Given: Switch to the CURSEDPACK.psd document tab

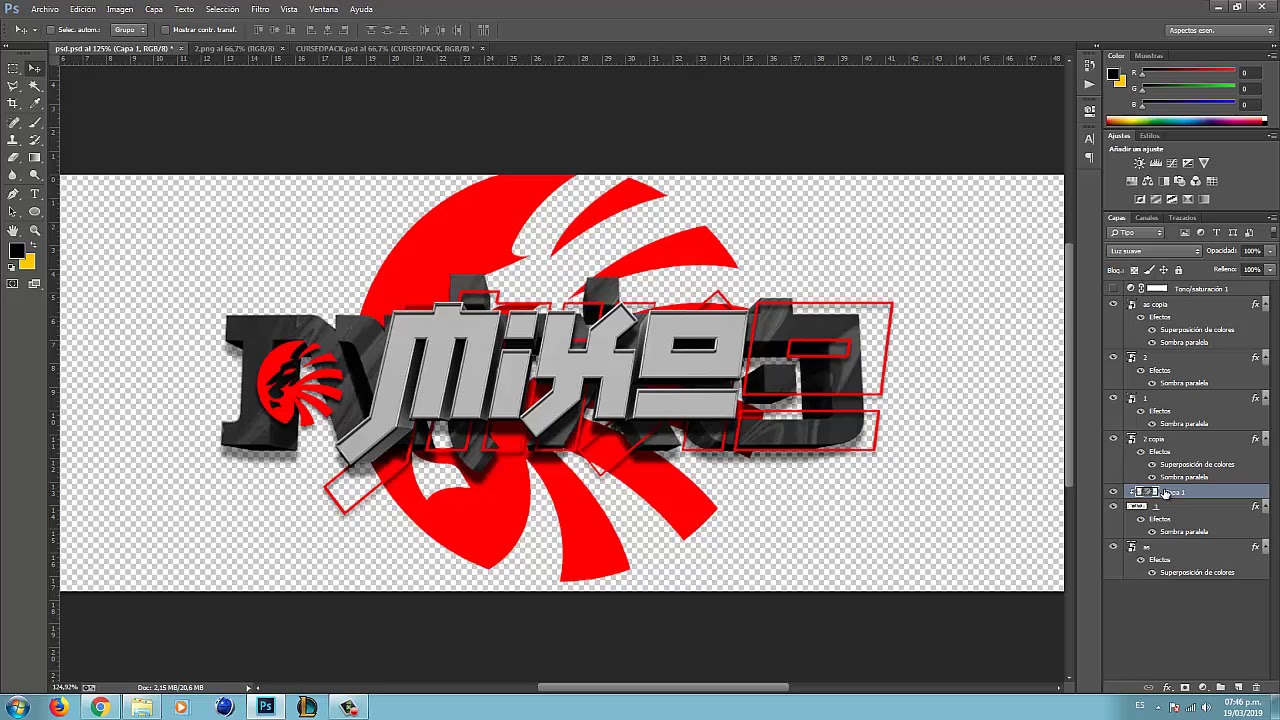Looking at the screenshot, I should [x=384, y=48].
